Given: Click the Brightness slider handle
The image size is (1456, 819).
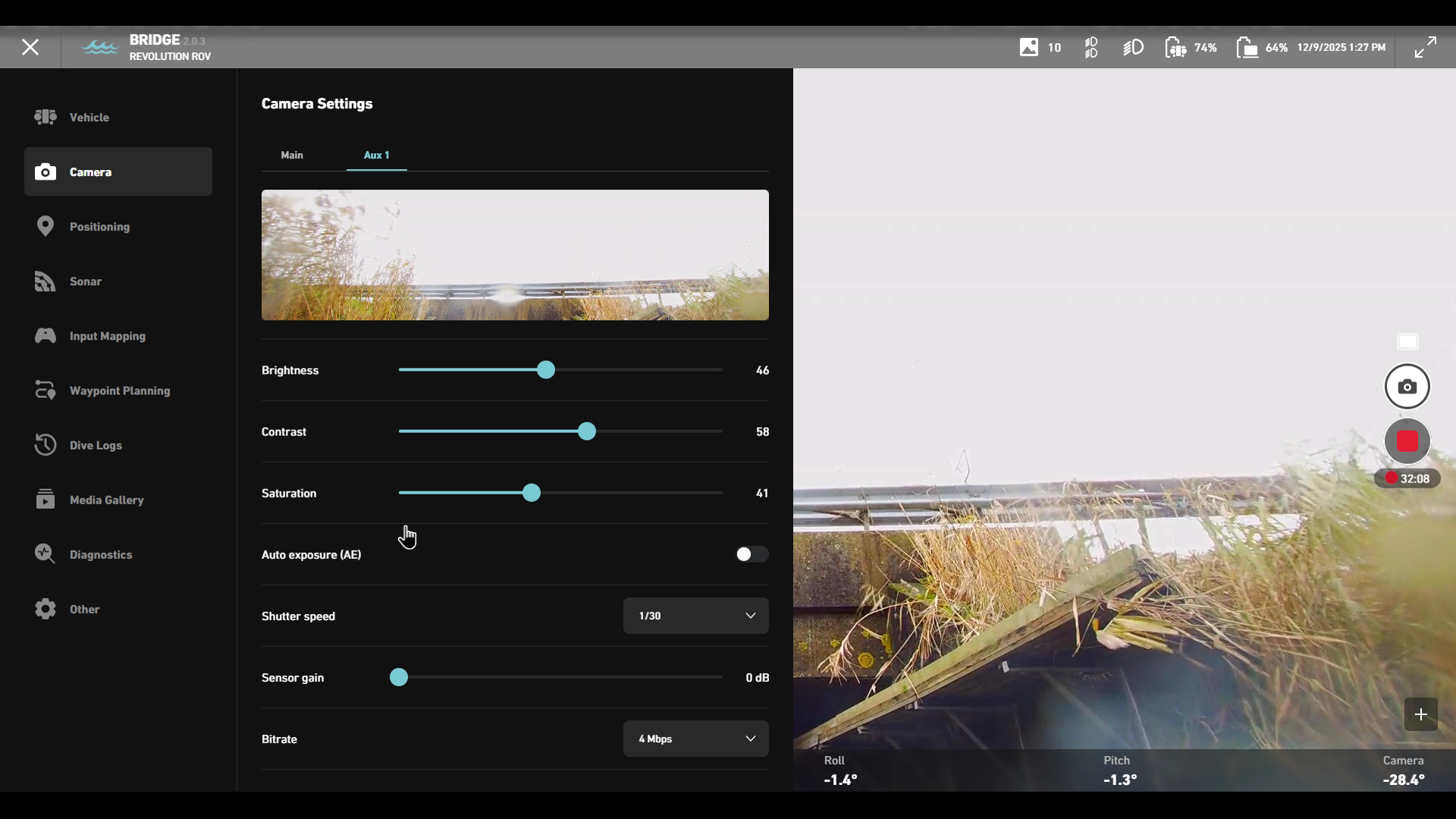Looking at the screenshot, I should click(x=546, y=370).
